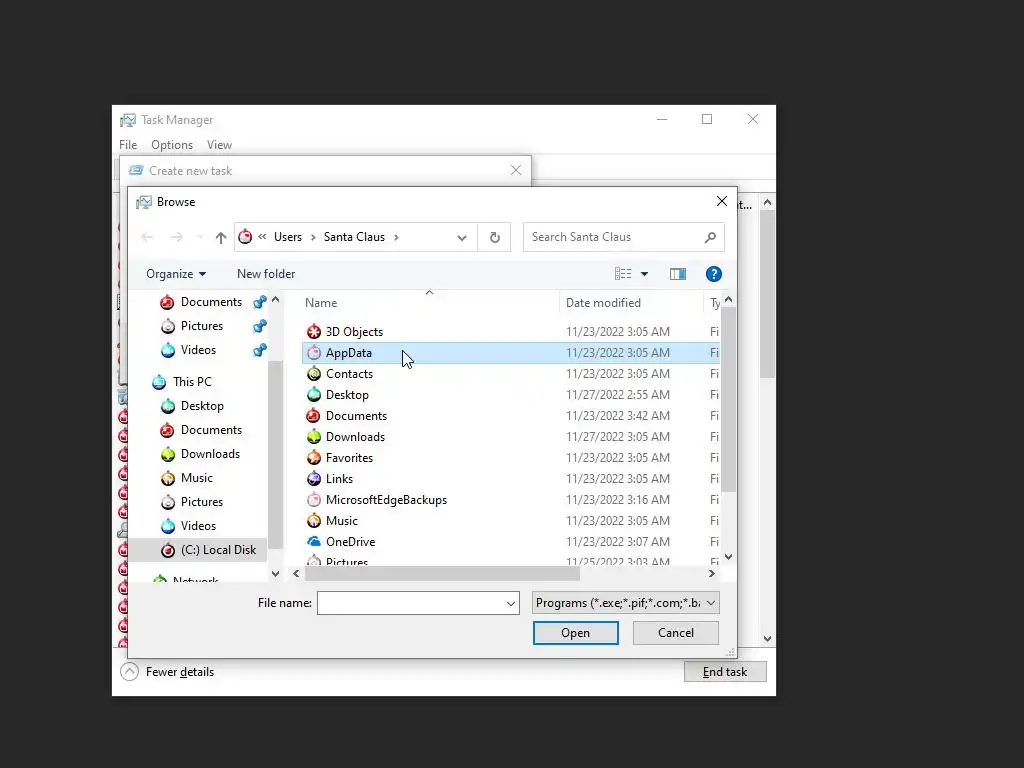The image size is (1024, 768).
Task: Click End task in Task Manager
Action: click(x=725, y=671)
